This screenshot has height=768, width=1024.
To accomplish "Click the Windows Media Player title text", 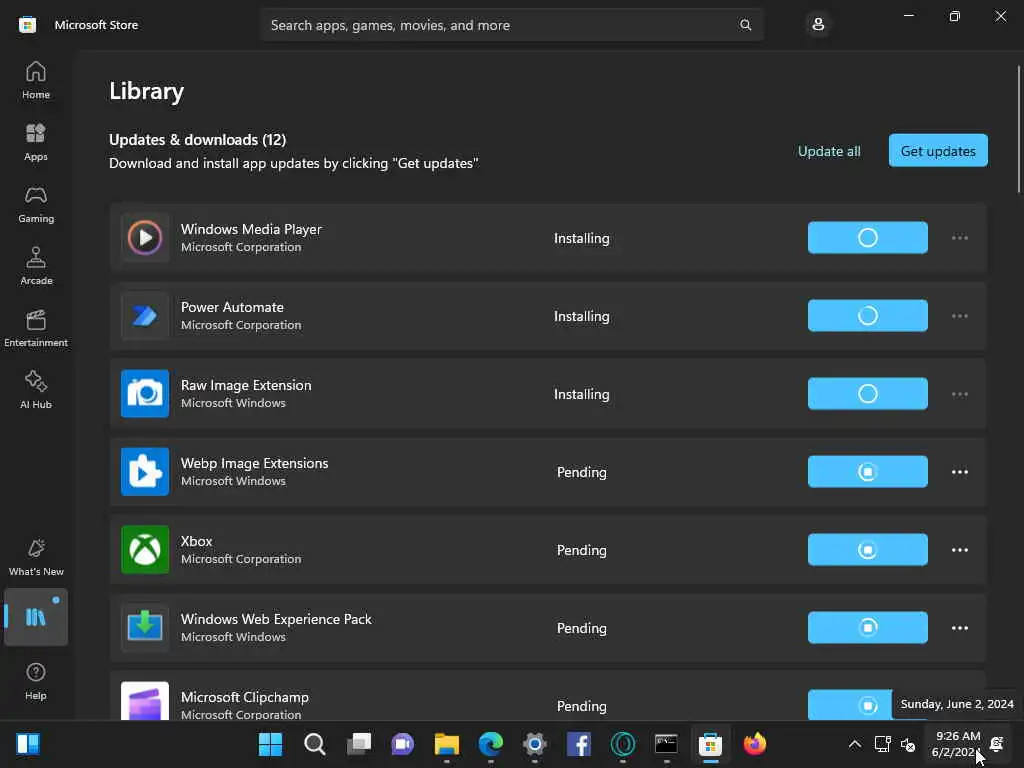I will click(251, 229).
